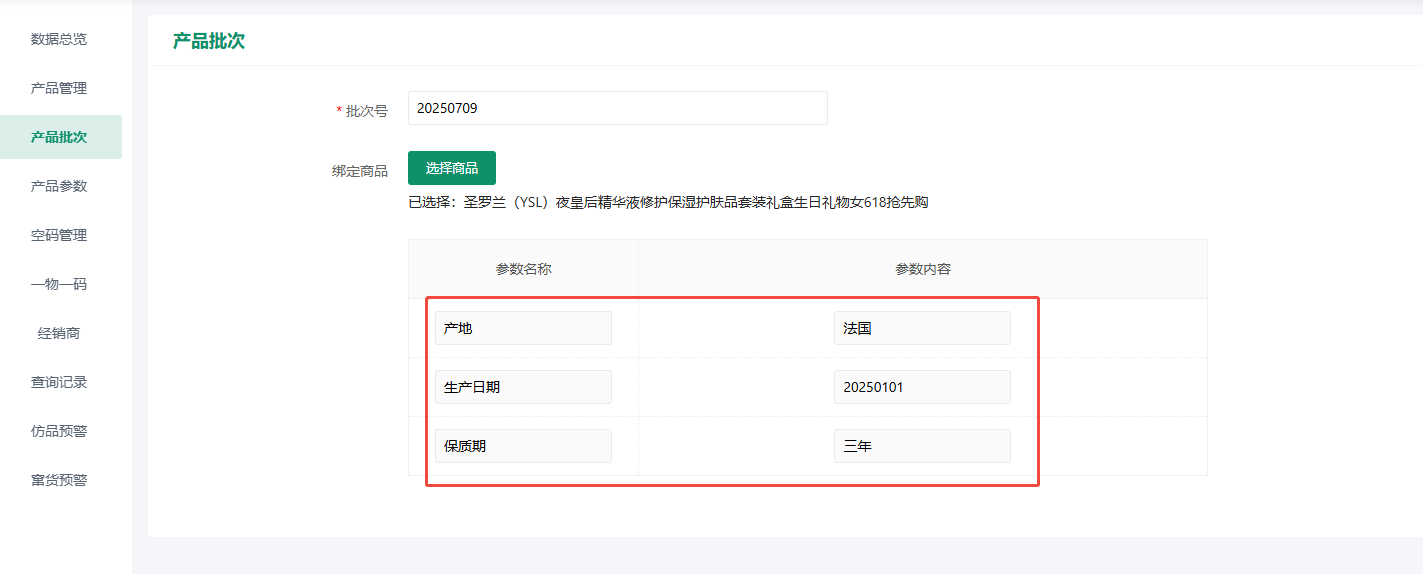Open 数据总览 in the sidebar

pos(59,39)
